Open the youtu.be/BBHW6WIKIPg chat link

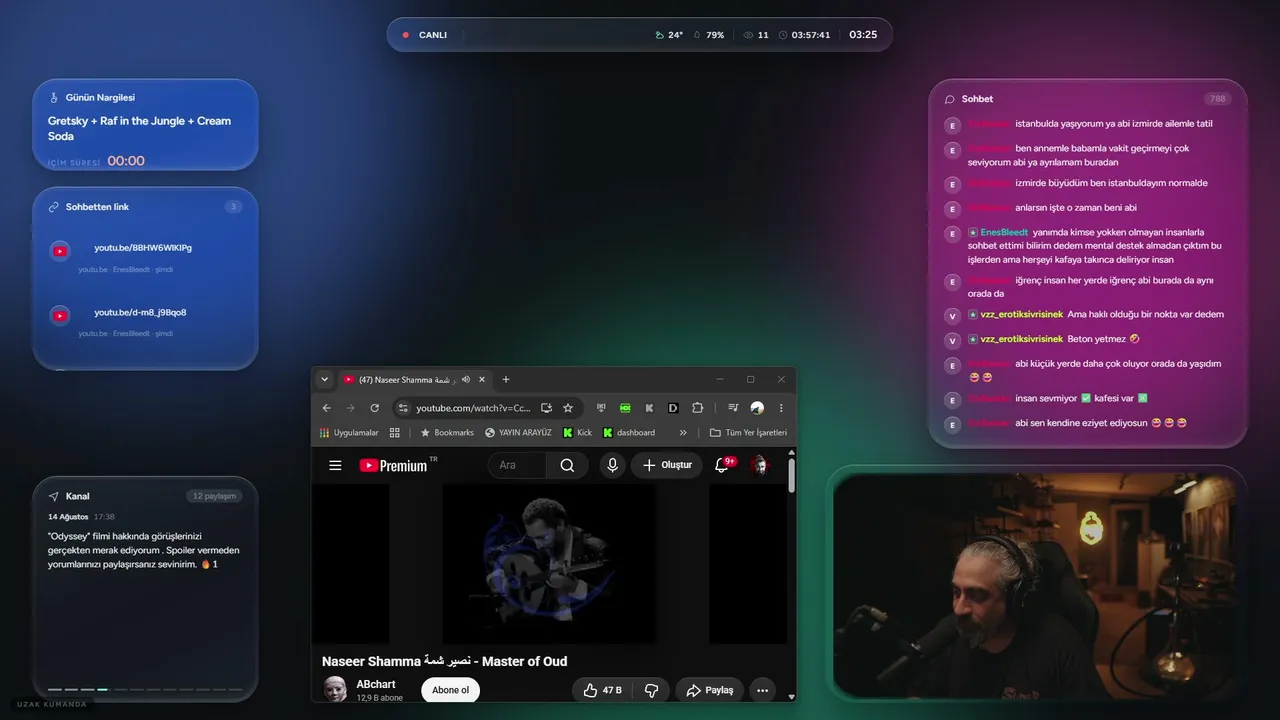tap(143, 248)
